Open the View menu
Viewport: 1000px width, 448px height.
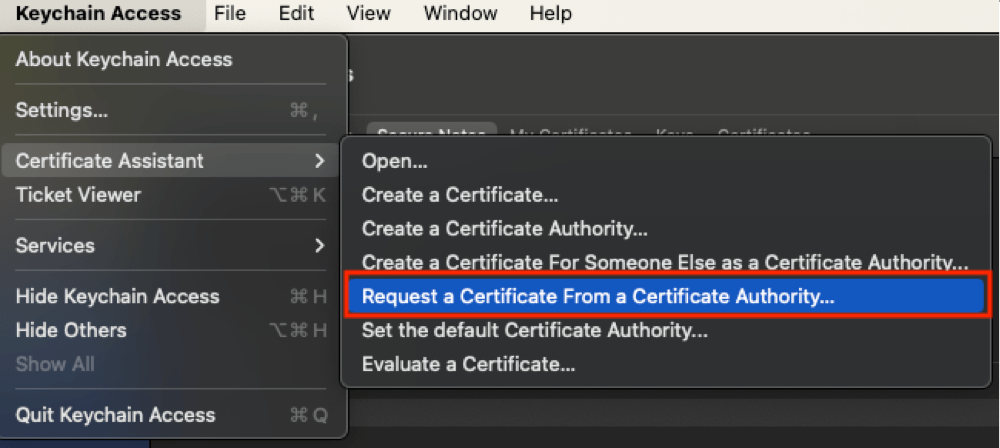[x=368, y=13]
